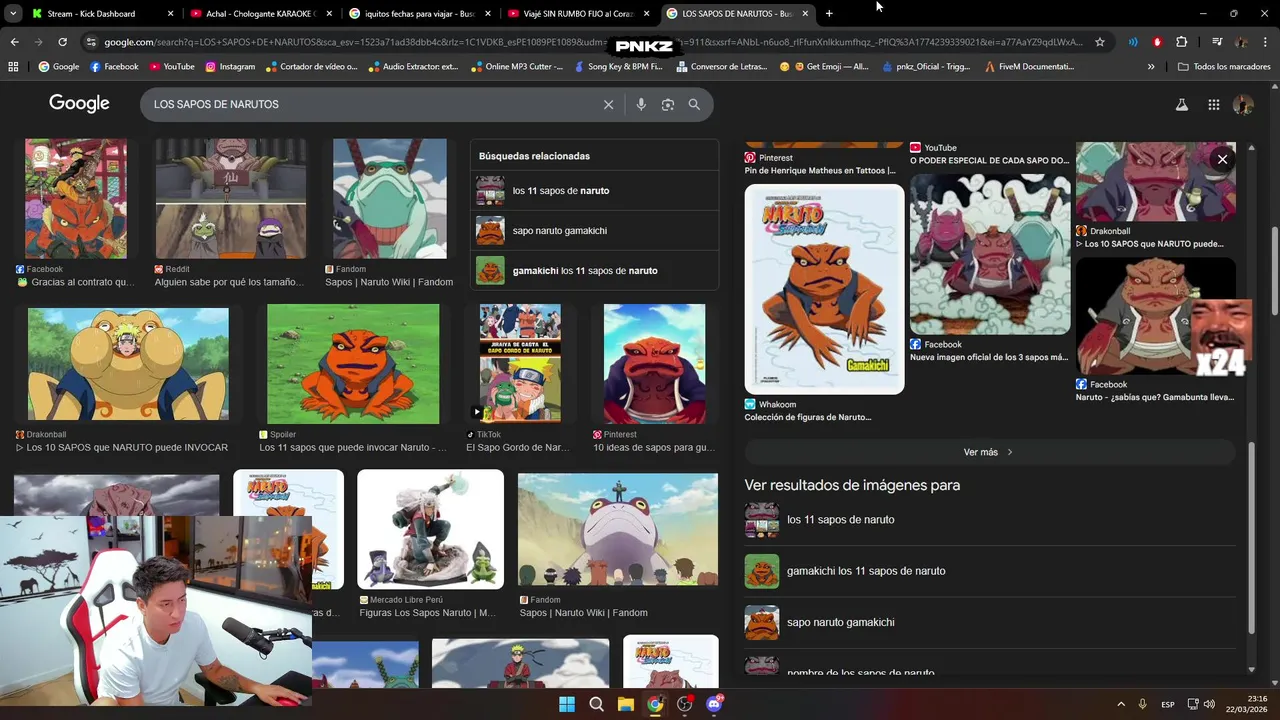Open Google Lens image search icon
The height and width of the screenshot is (720, 1280).
[668, 104]
